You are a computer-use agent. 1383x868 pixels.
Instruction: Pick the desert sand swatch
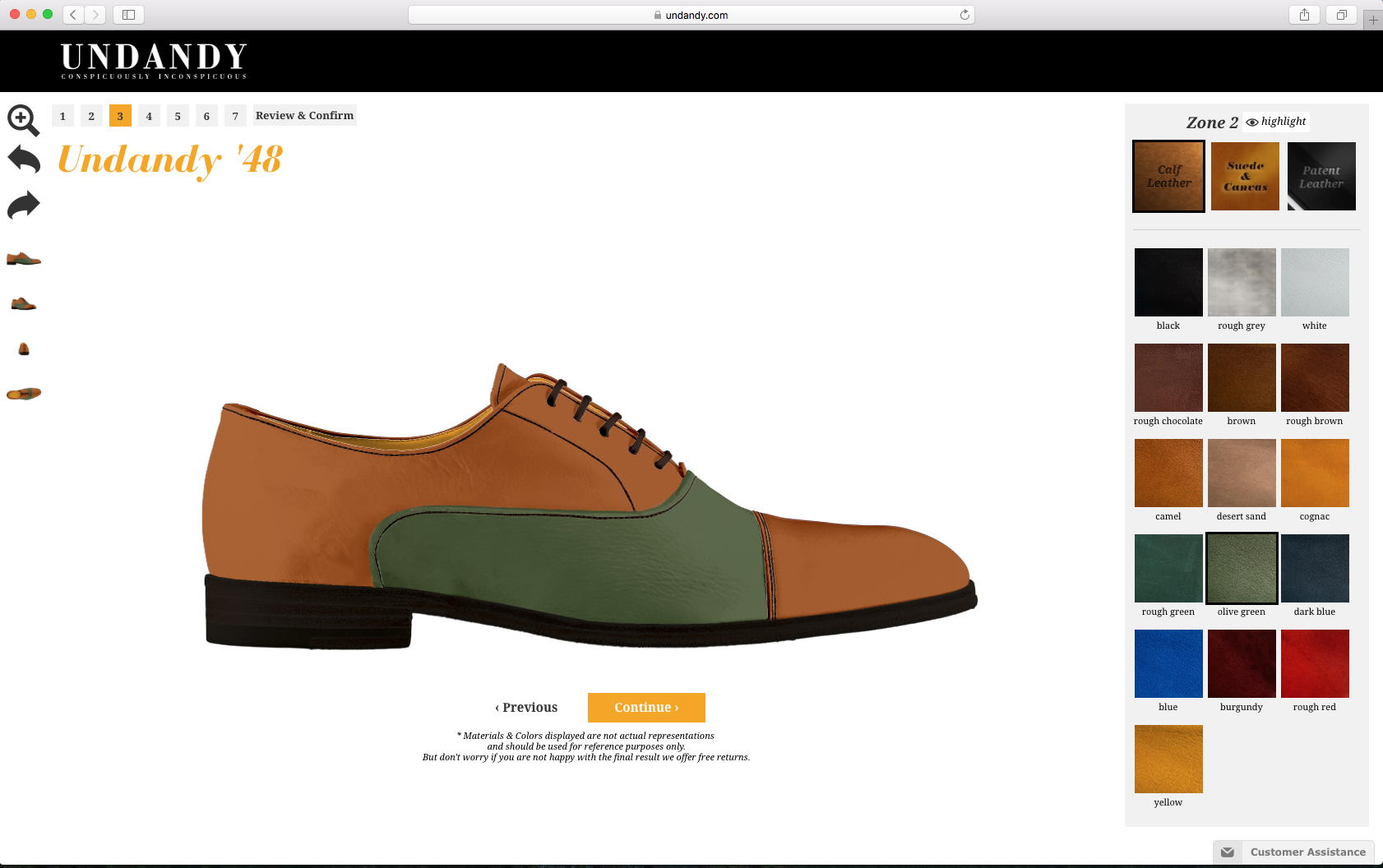1242,473
